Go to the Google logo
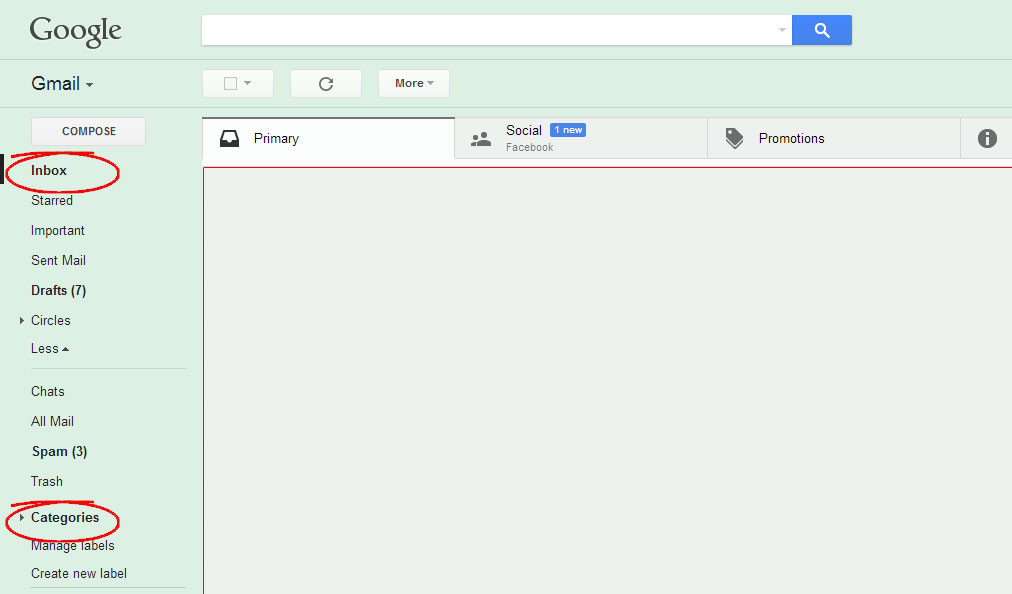The image size is (1012, 594). coord(76,31)
